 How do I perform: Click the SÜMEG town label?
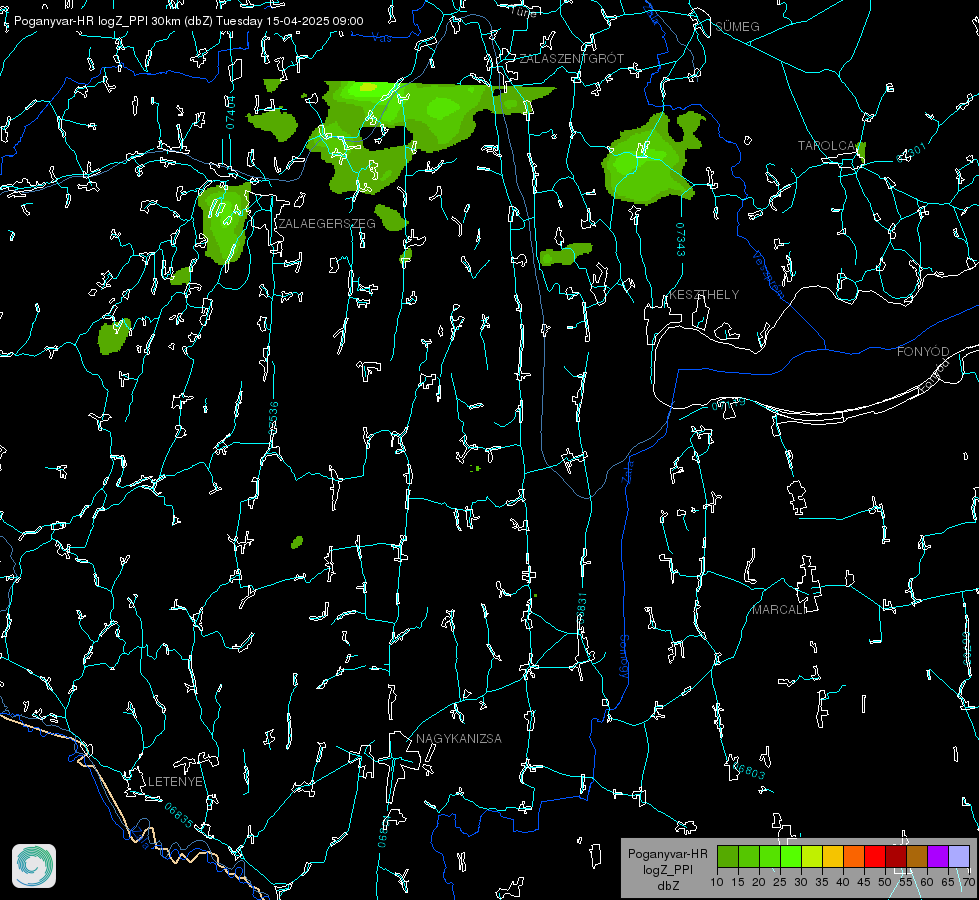click(x=737, y=27)
